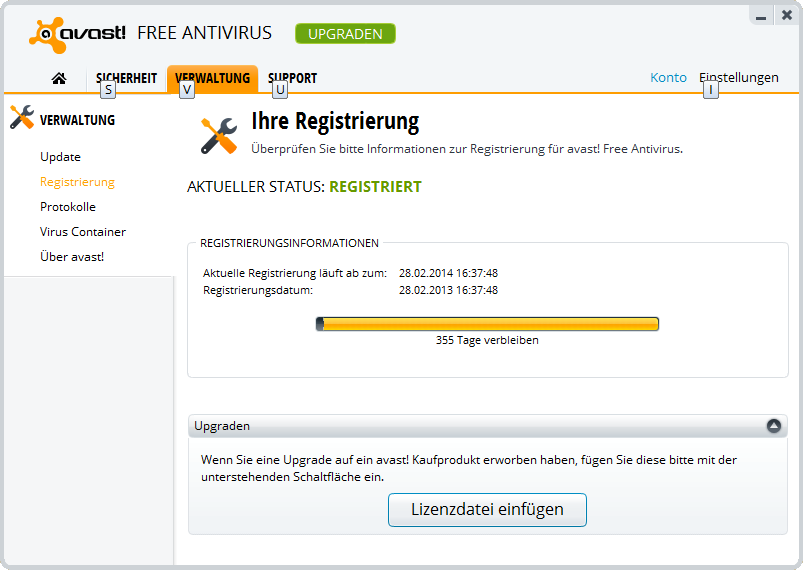803x570 pixels.
Task: Open Update in sidebar
Action: pyautogui.click(x=60, y=157)
